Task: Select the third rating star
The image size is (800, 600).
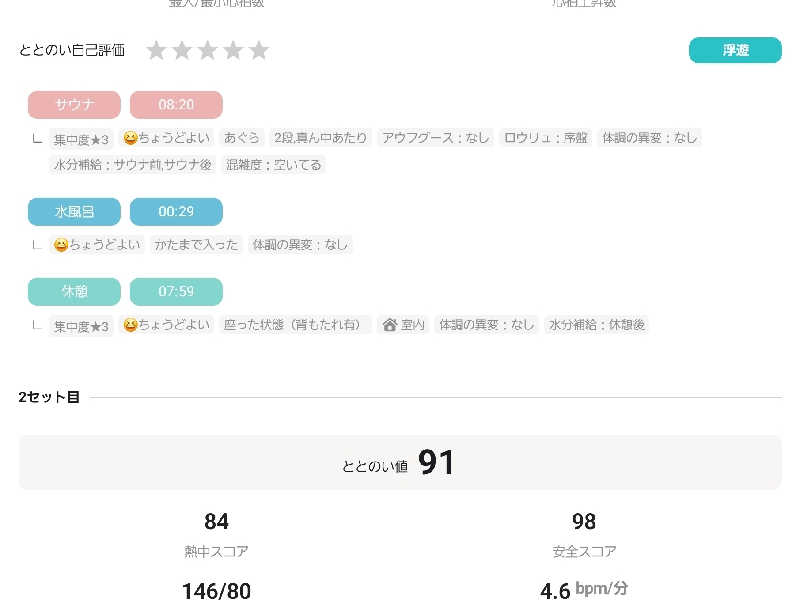Action: click(207, 50)
